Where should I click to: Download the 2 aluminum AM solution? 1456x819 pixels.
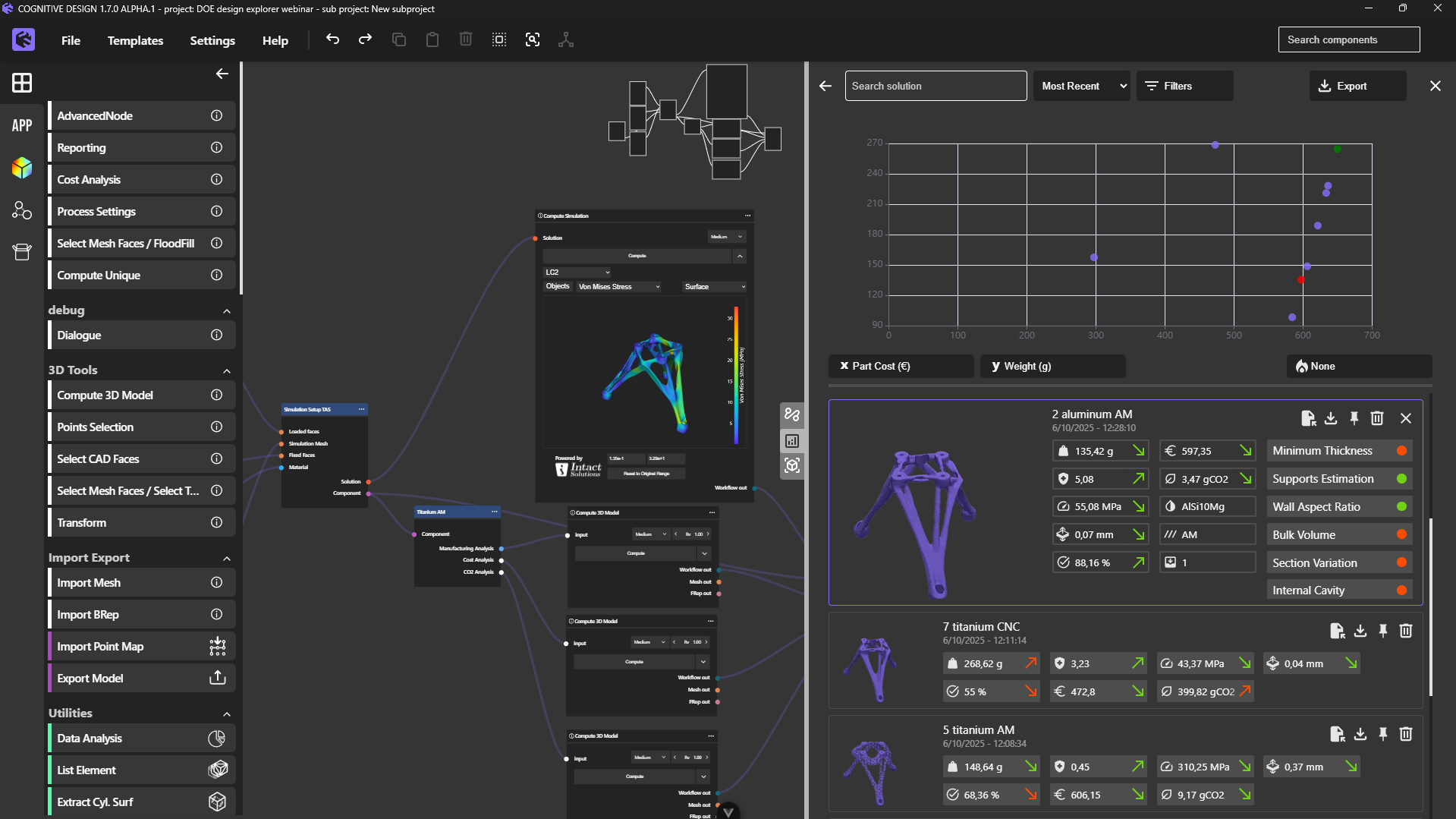pos(1331,418)
